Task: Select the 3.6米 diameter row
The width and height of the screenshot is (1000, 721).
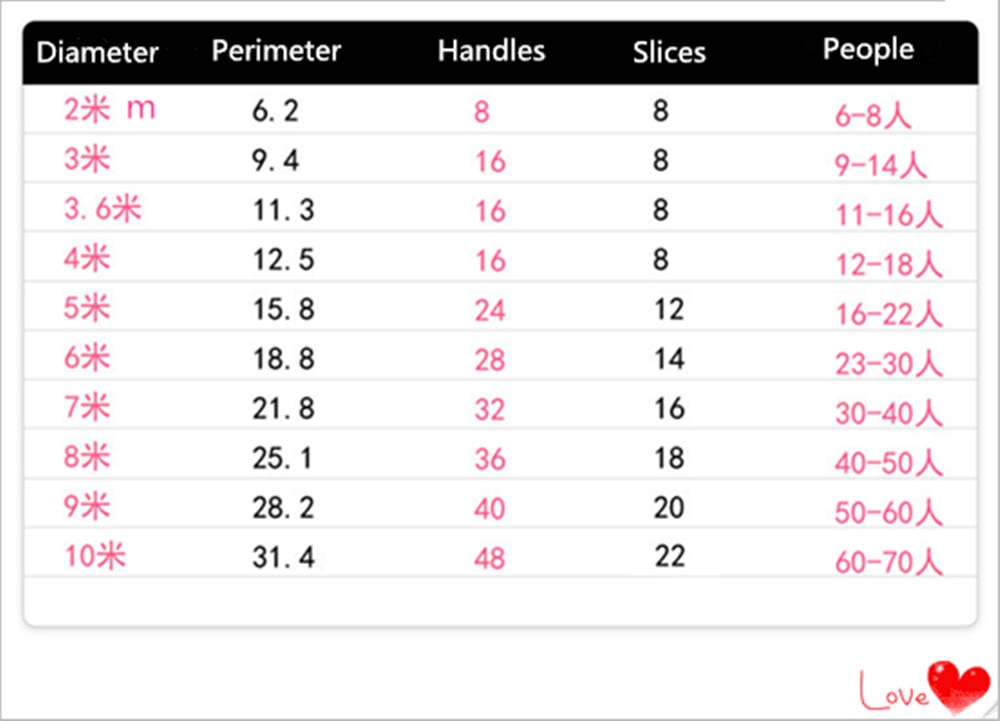Action: point(500,208)
